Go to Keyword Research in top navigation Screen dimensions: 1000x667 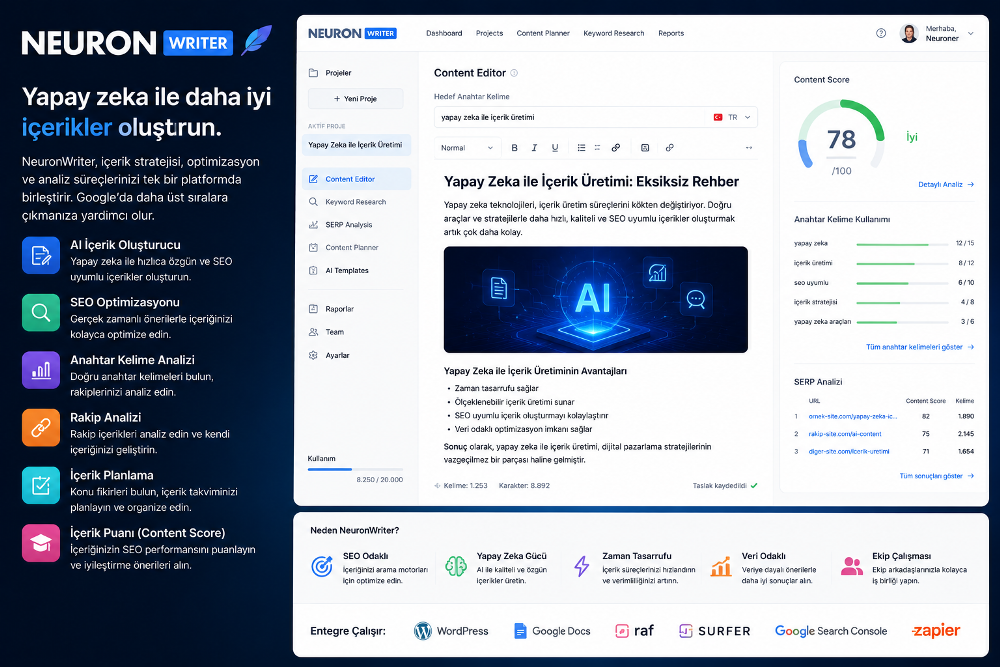614,33
